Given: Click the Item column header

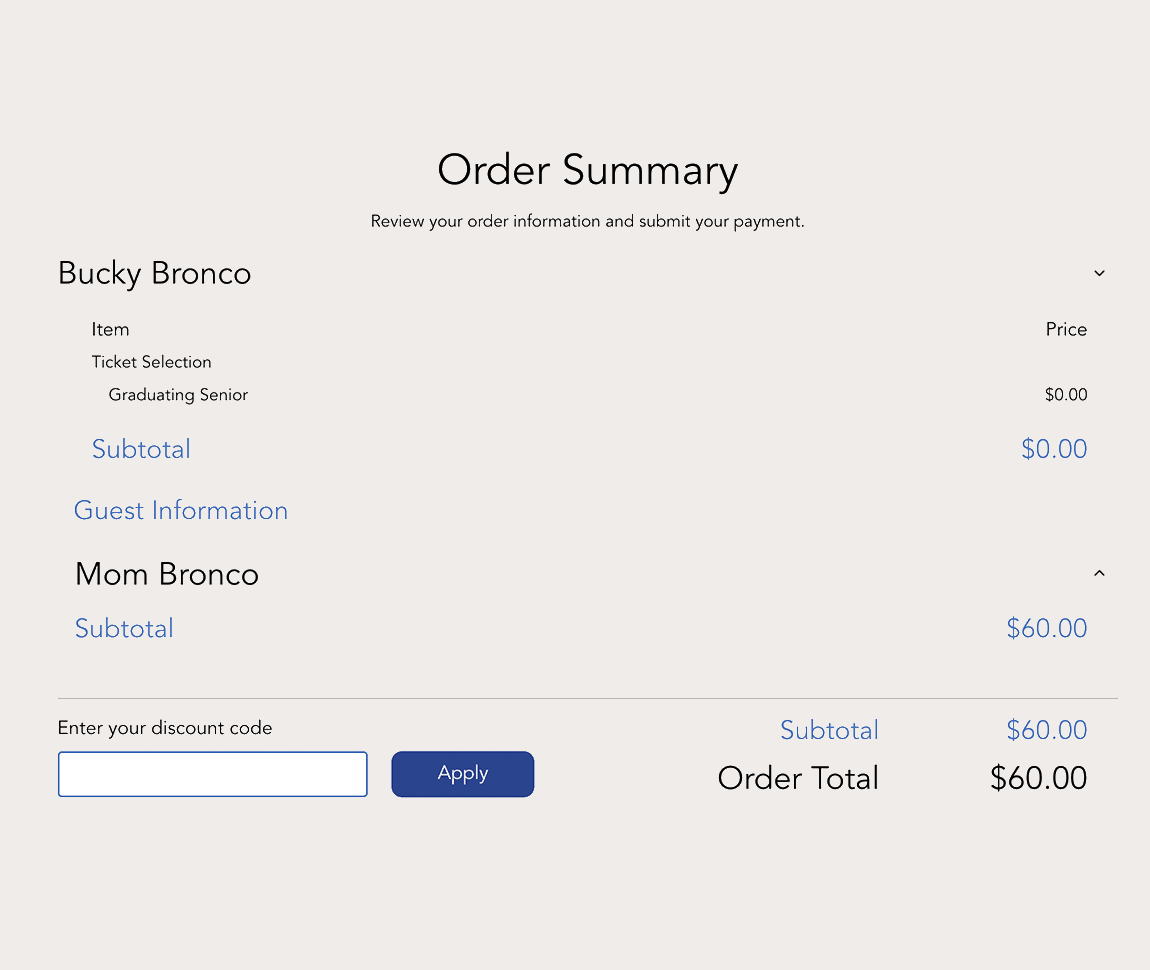Looking at the screenshot, I should 110,329.
